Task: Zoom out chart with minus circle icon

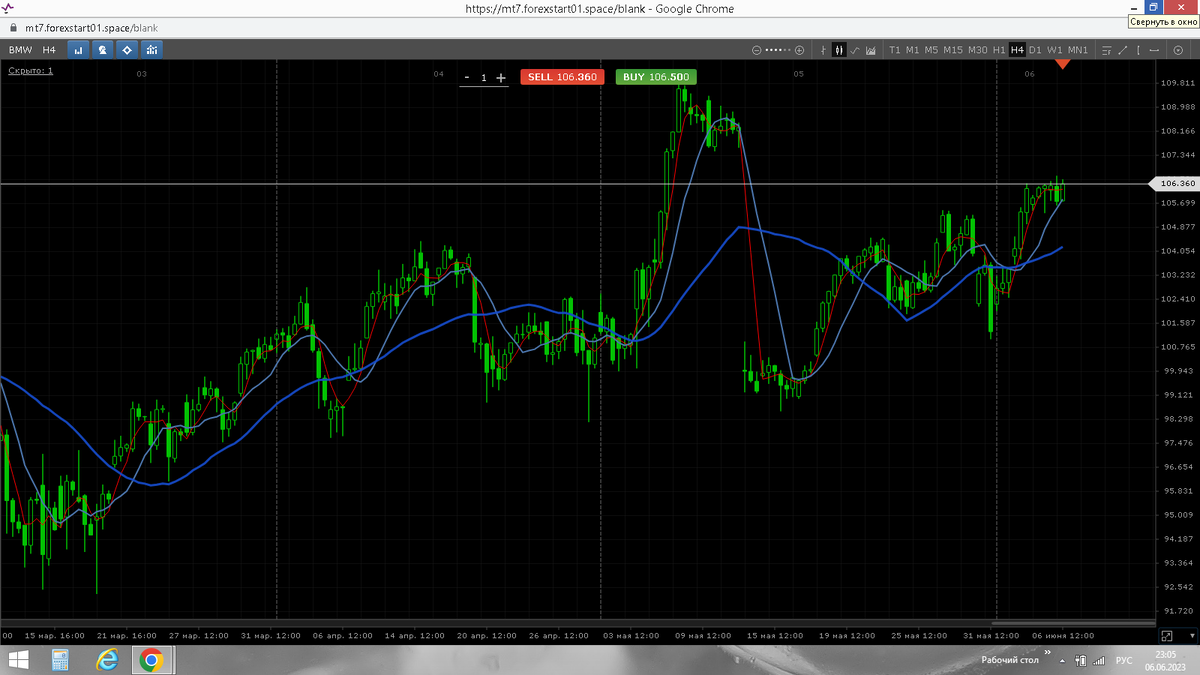Action: pyautogui.click(x=756, y=50)
